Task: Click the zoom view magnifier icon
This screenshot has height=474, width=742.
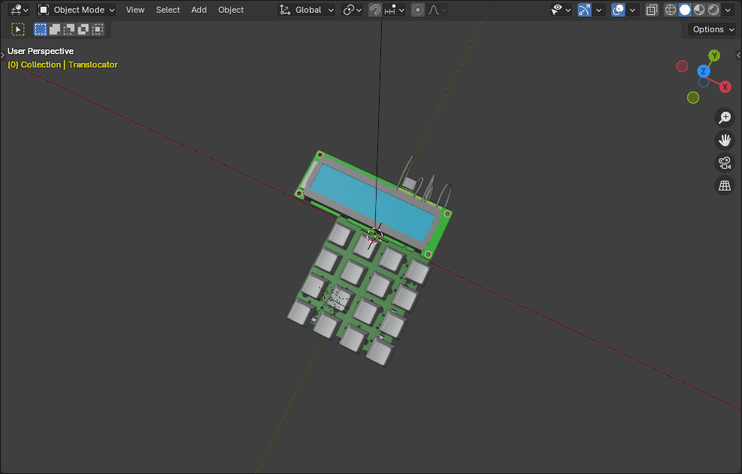Action: coord(724,118)
